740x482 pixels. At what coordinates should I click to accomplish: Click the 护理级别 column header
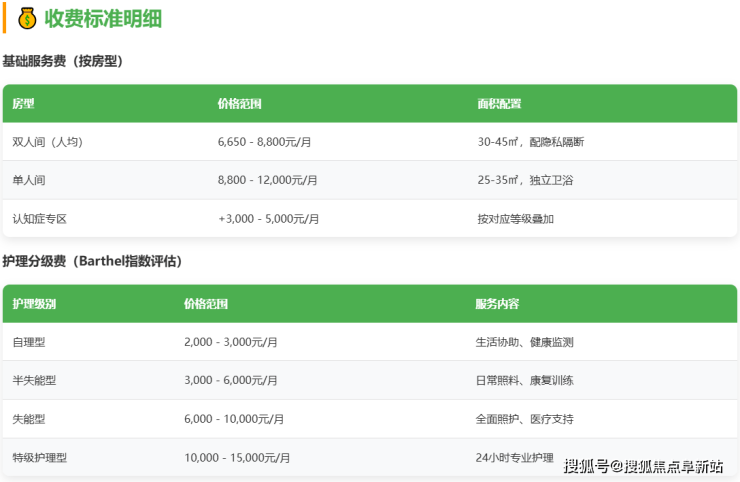34,304
